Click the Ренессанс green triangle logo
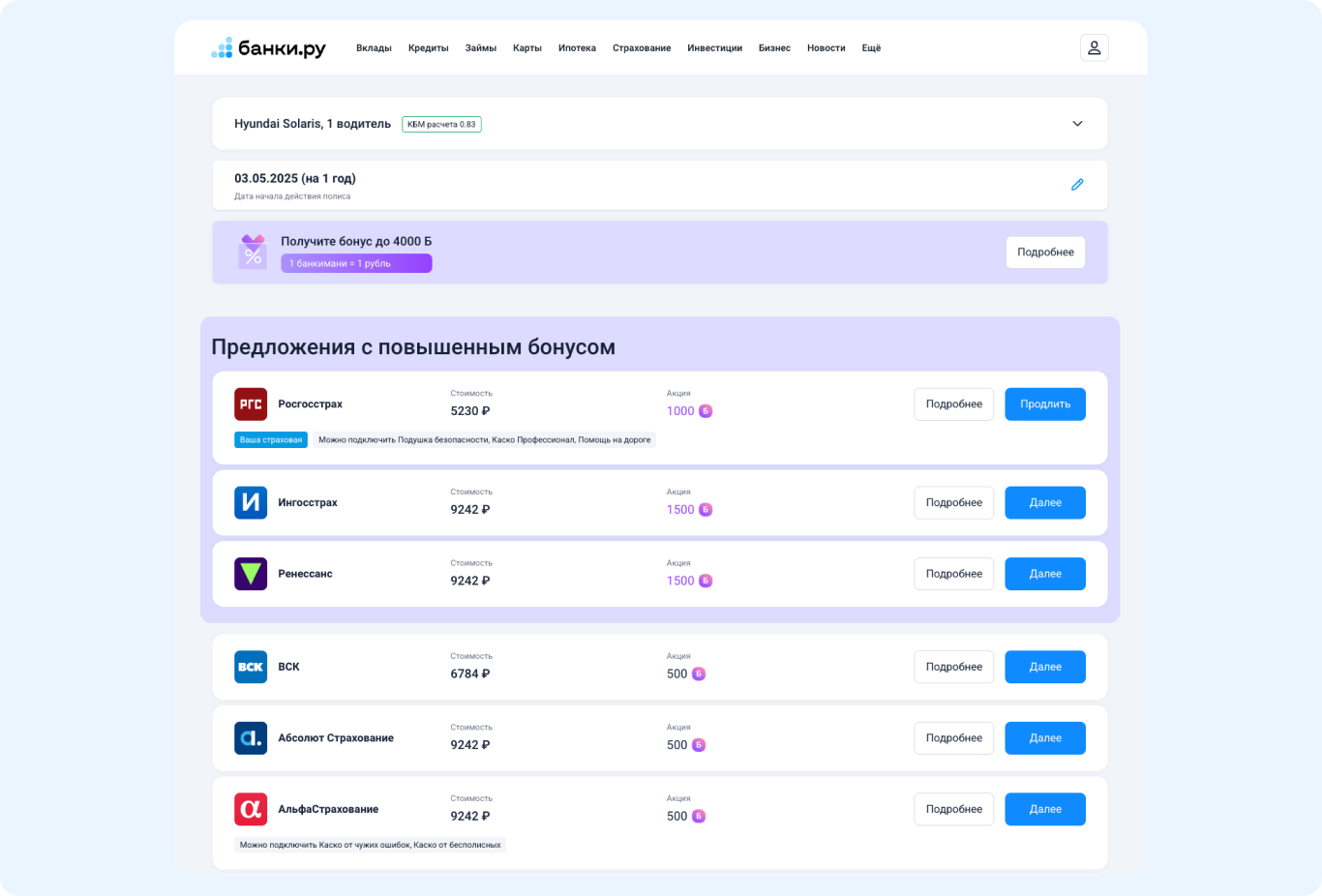This screenshot has height=896, width=1322. [251, 574]
